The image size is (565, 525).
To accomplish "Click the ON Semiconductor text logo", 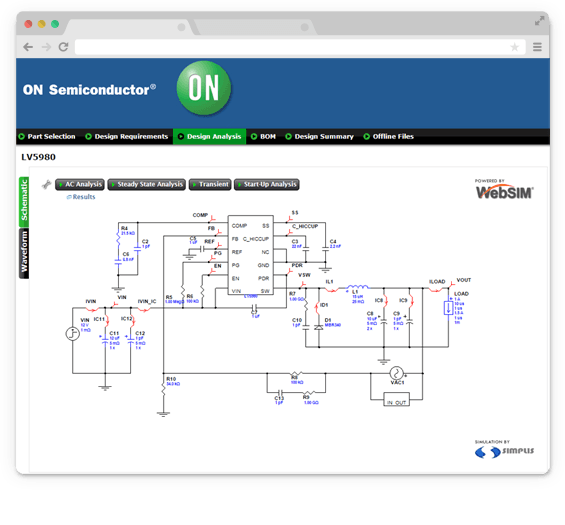I will pyautogui.click(x=89, y=89).
